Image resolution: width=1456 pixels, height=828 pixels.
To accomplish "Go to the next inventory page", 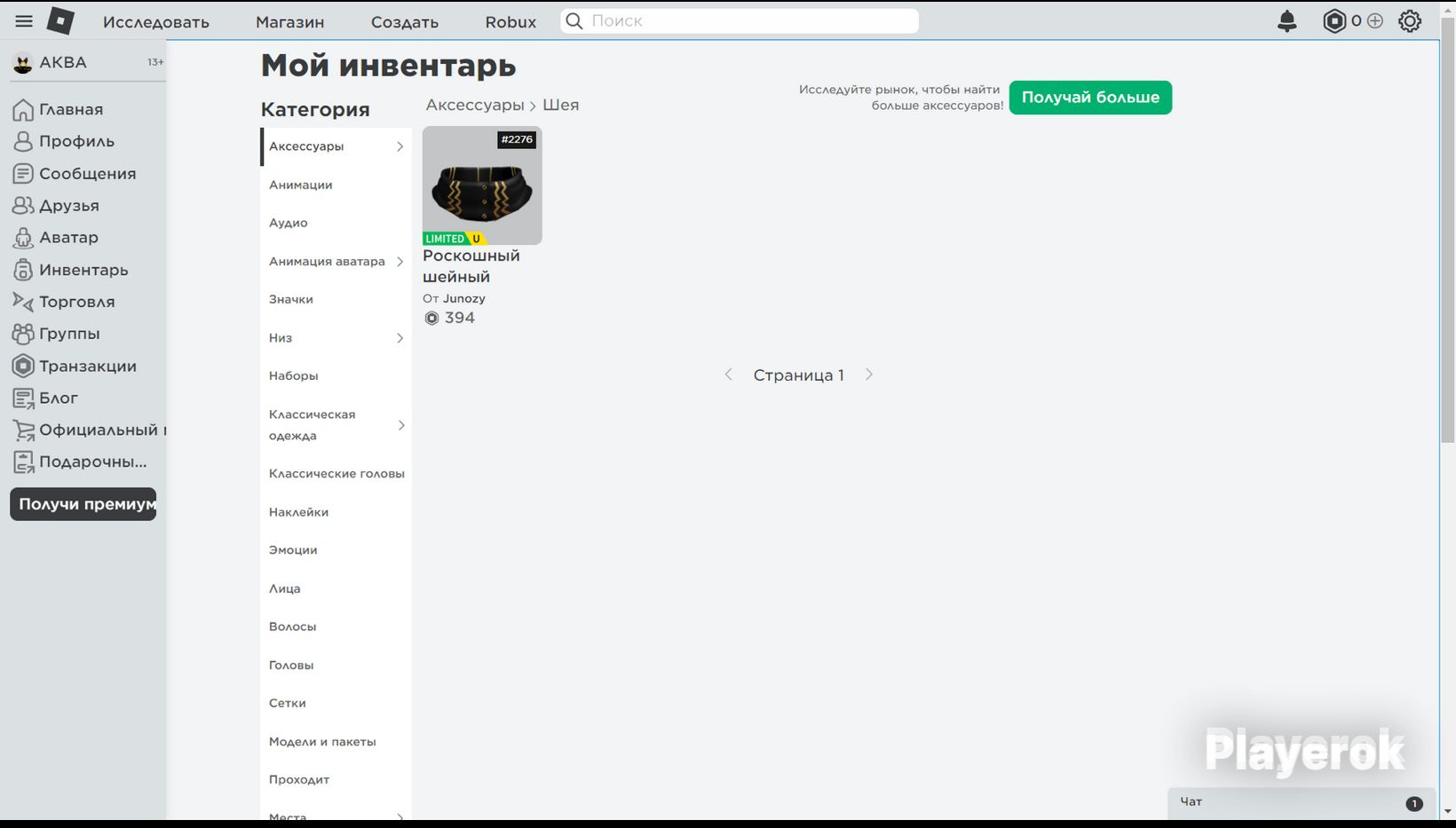I will (x=869, y=375).
